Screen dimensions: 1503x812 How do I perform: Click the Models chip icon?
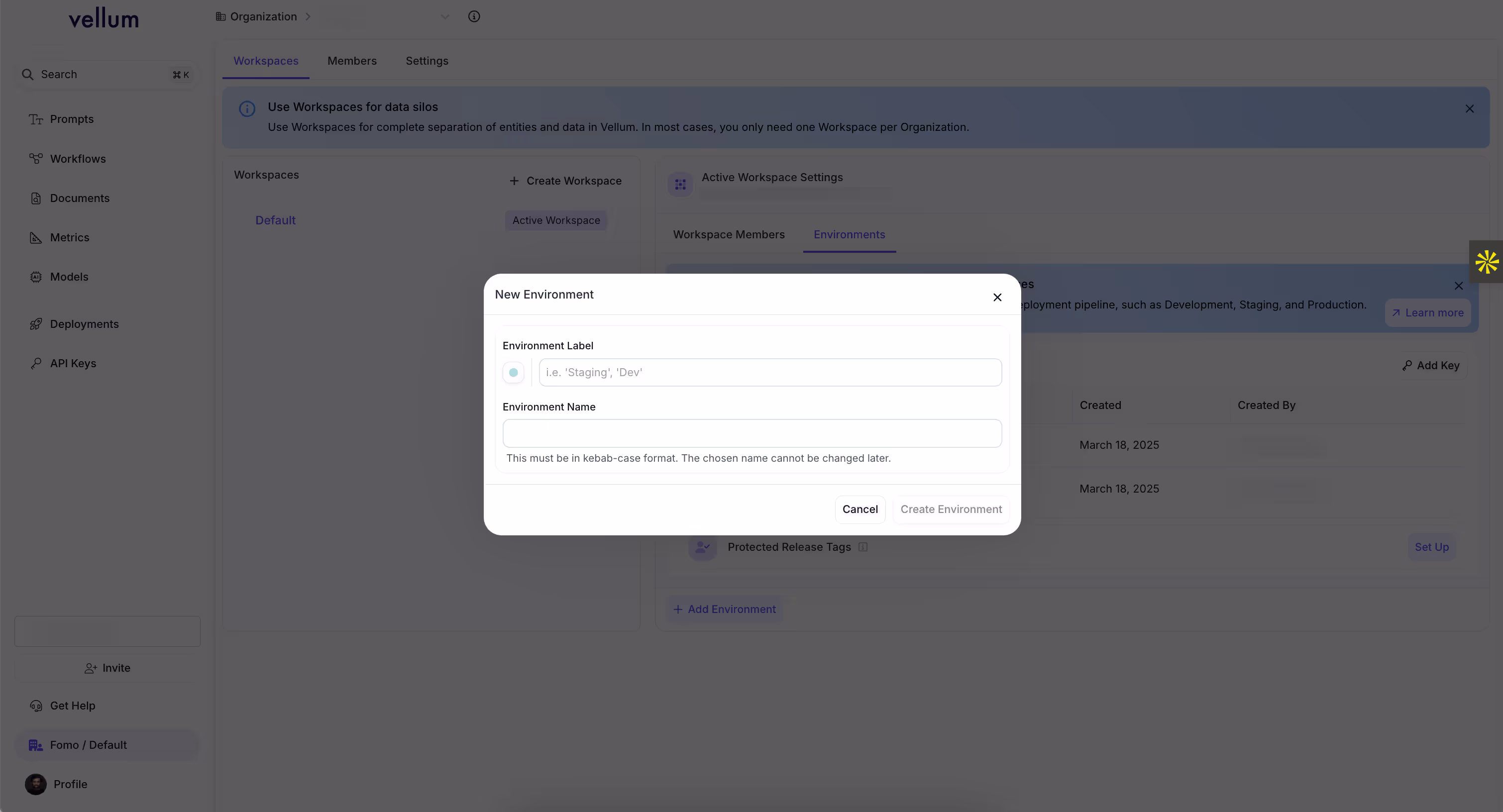tap(36, 277)
